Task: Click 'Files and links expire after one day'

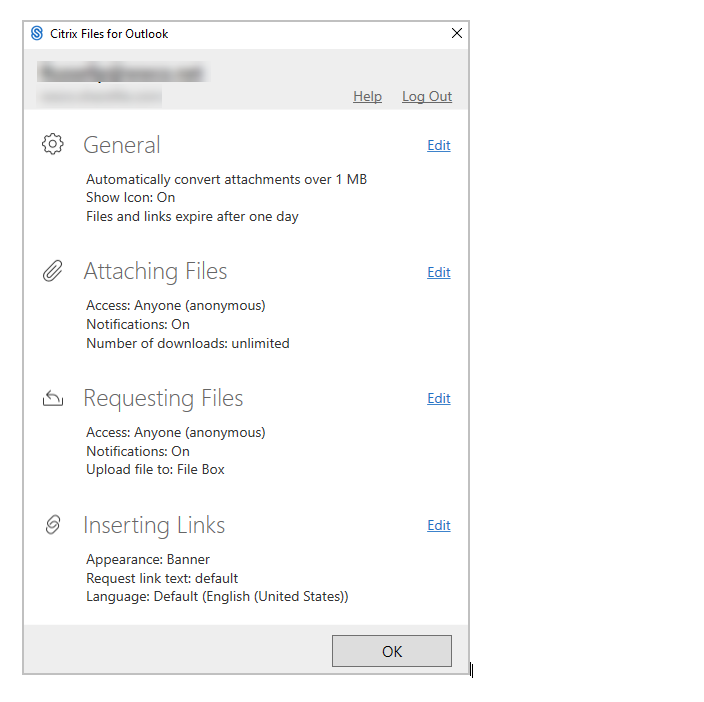Action: (x=192, y=216)
